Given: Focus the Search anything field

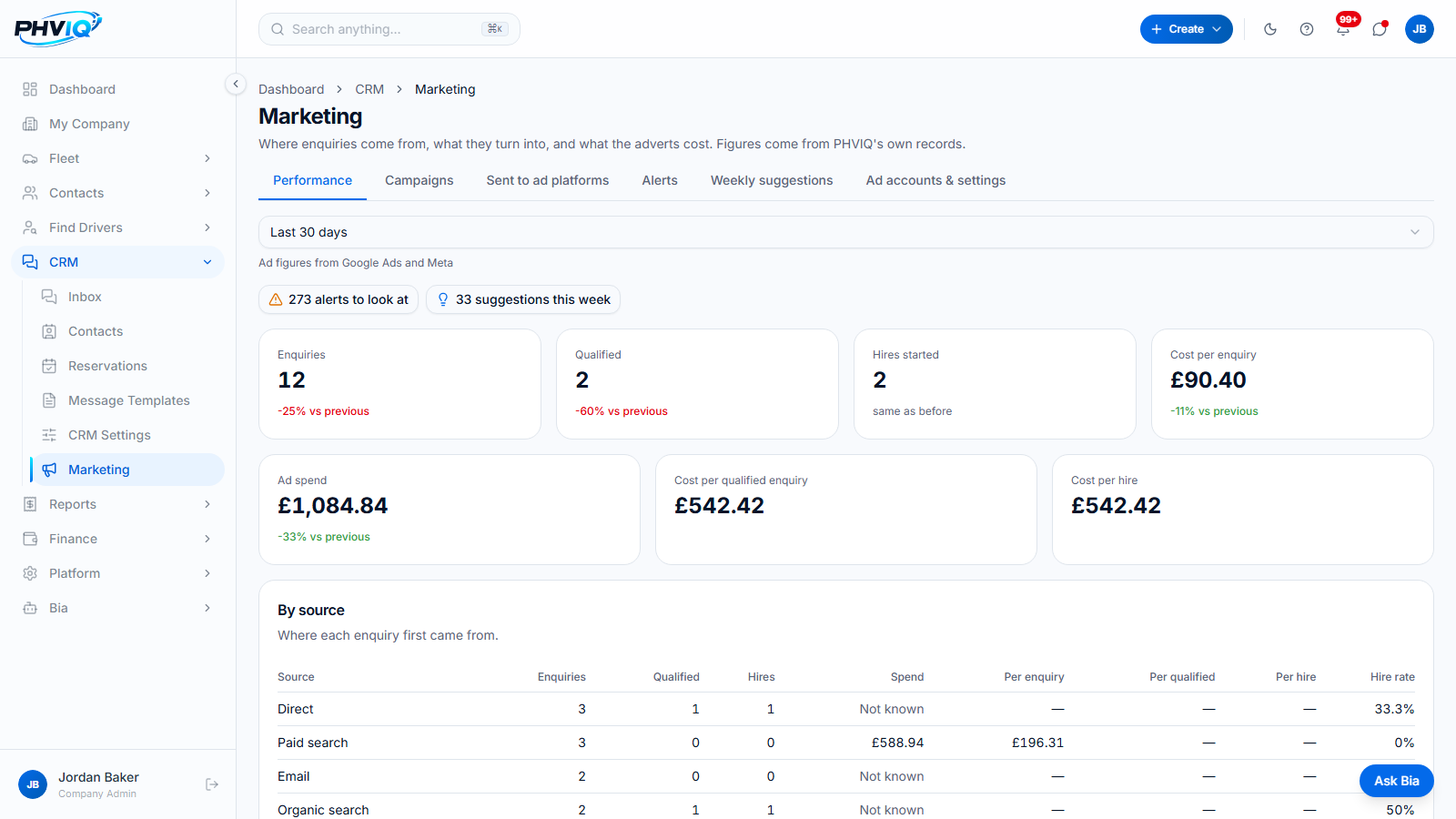Looking at the screenshot, I should (x=389, y=29).
